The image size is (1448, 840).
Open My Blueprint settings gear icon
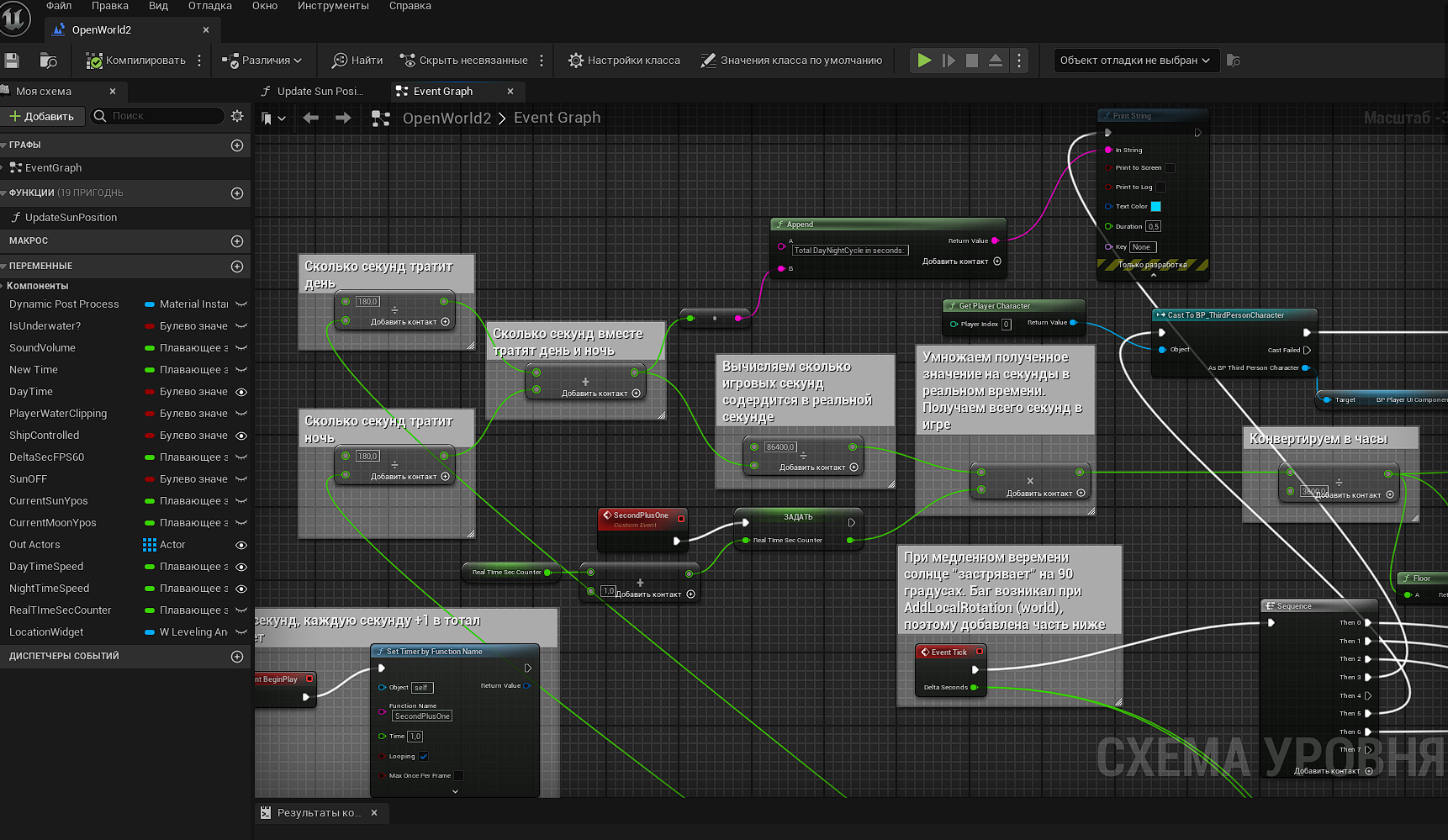(x=237, y=116)
